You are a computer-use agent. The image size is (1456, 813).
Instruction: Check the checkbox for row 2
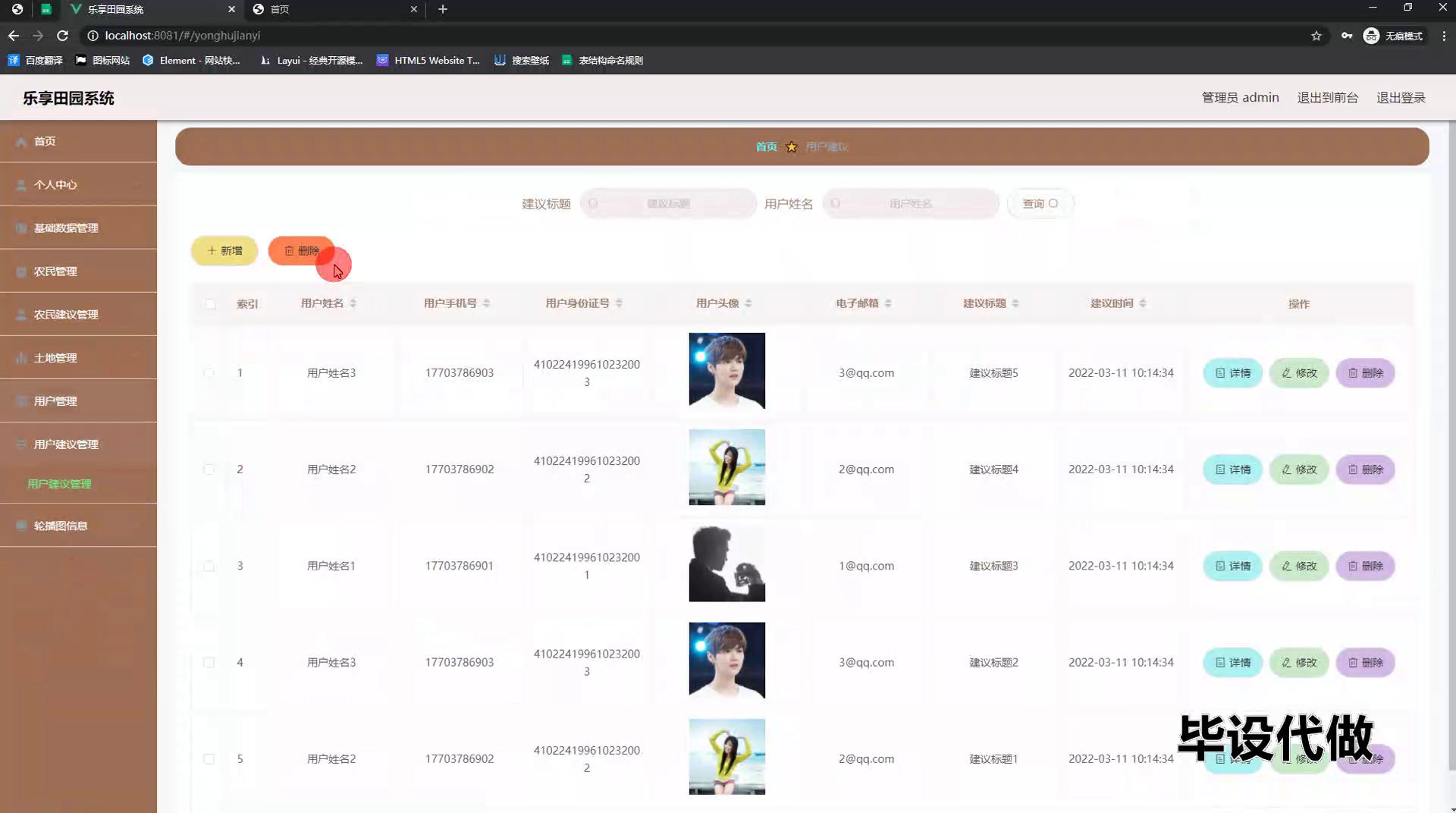click(x=209, y=469)
